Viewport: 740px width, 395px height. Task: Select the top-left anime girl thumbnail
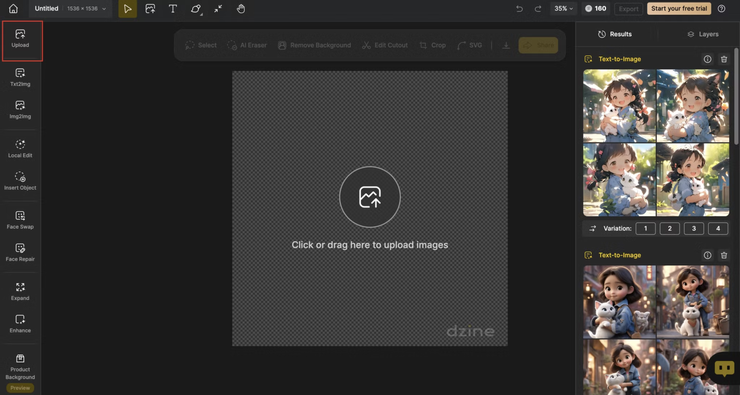(x=619, y=106)
